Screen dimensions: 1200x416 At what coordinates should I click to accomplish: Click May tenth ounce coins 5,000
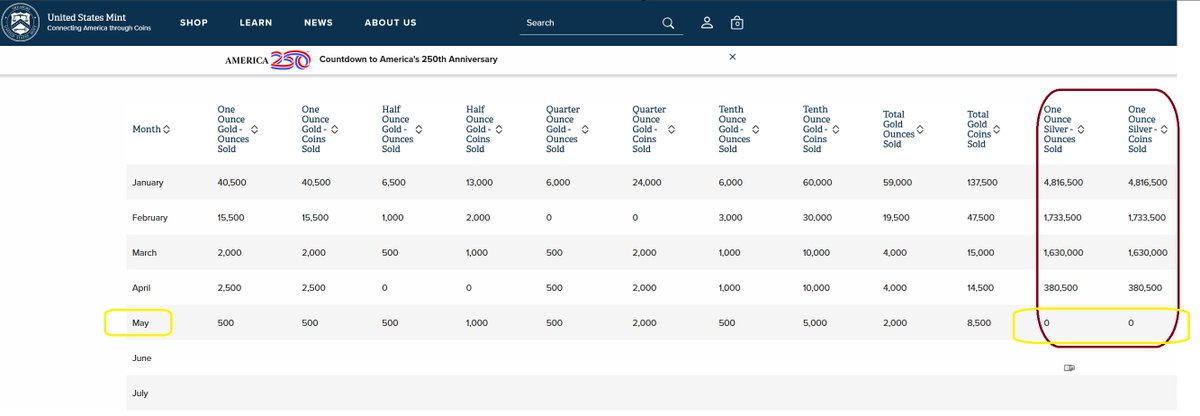coord(815,323)
